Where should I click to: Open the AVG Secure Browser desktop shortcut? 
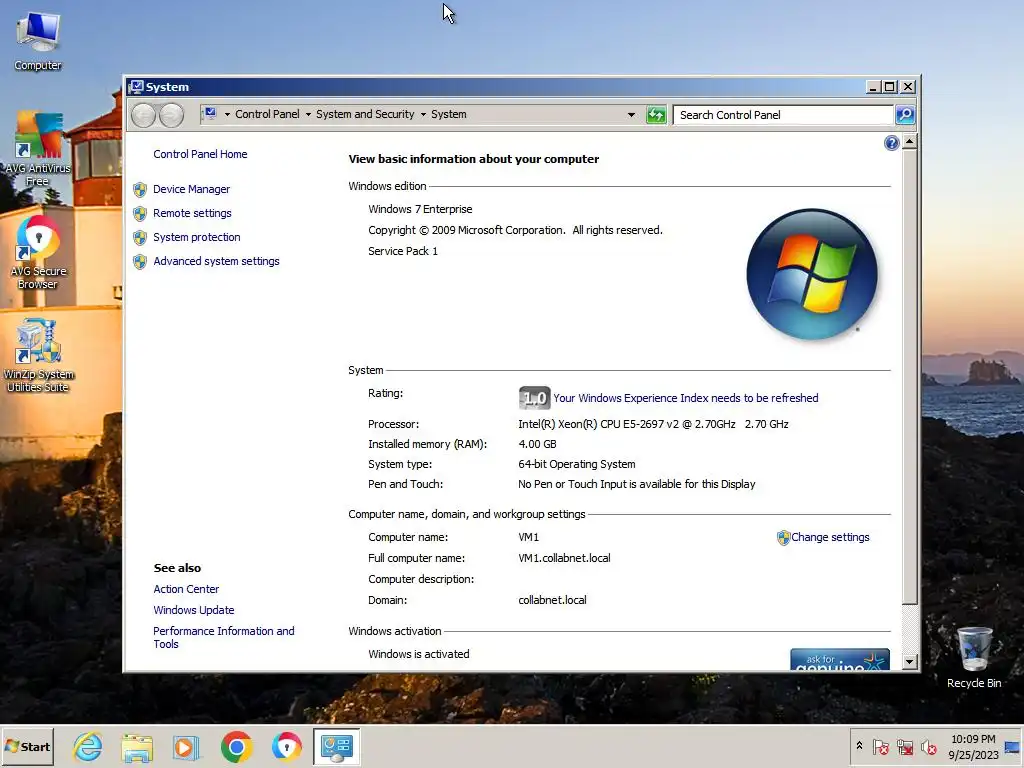click(x=38, y=252)
